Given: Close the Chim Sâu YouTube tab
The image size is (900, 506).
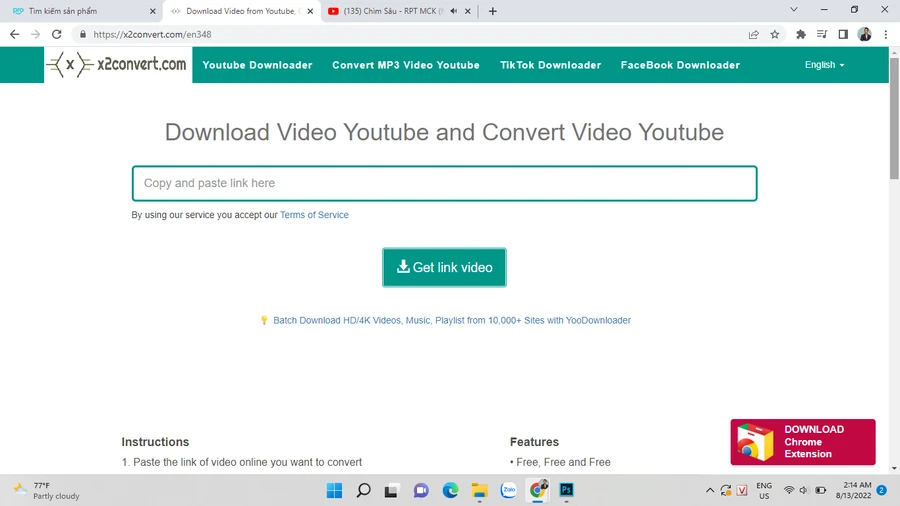Looking at the screenshot, I should tap(467, 11).
